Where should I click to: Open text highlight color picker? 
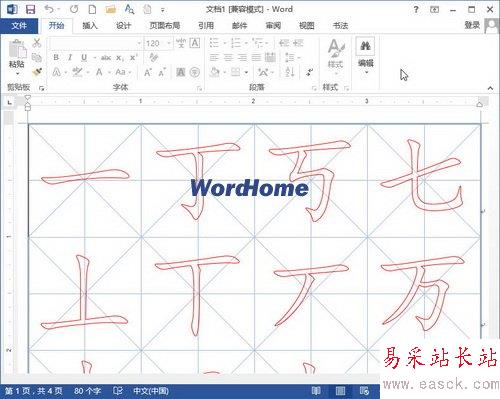point(77,72)
